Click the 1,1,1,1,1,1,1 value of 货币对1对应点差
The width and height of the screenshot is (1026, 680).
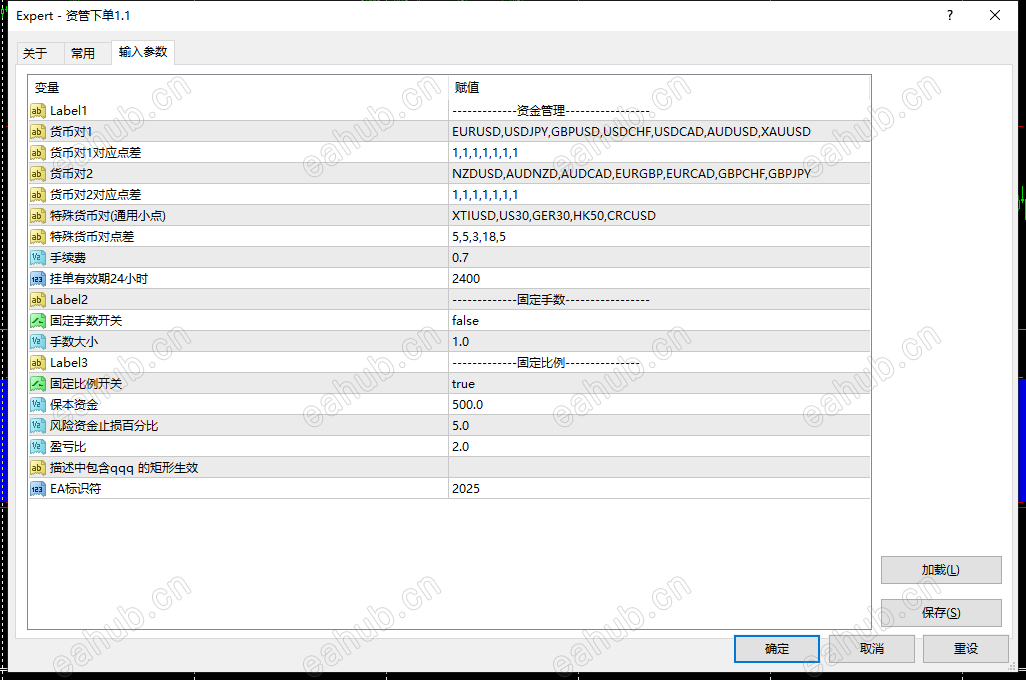click(660, 152)
